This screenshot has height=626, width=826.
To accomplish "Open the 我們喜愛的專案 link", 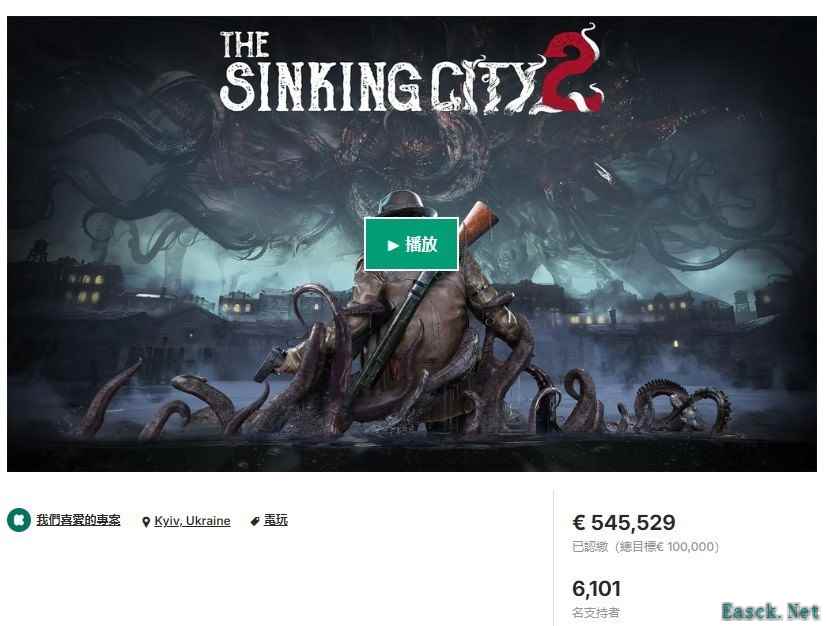I will pyautogui.click(x=78, y=520).
